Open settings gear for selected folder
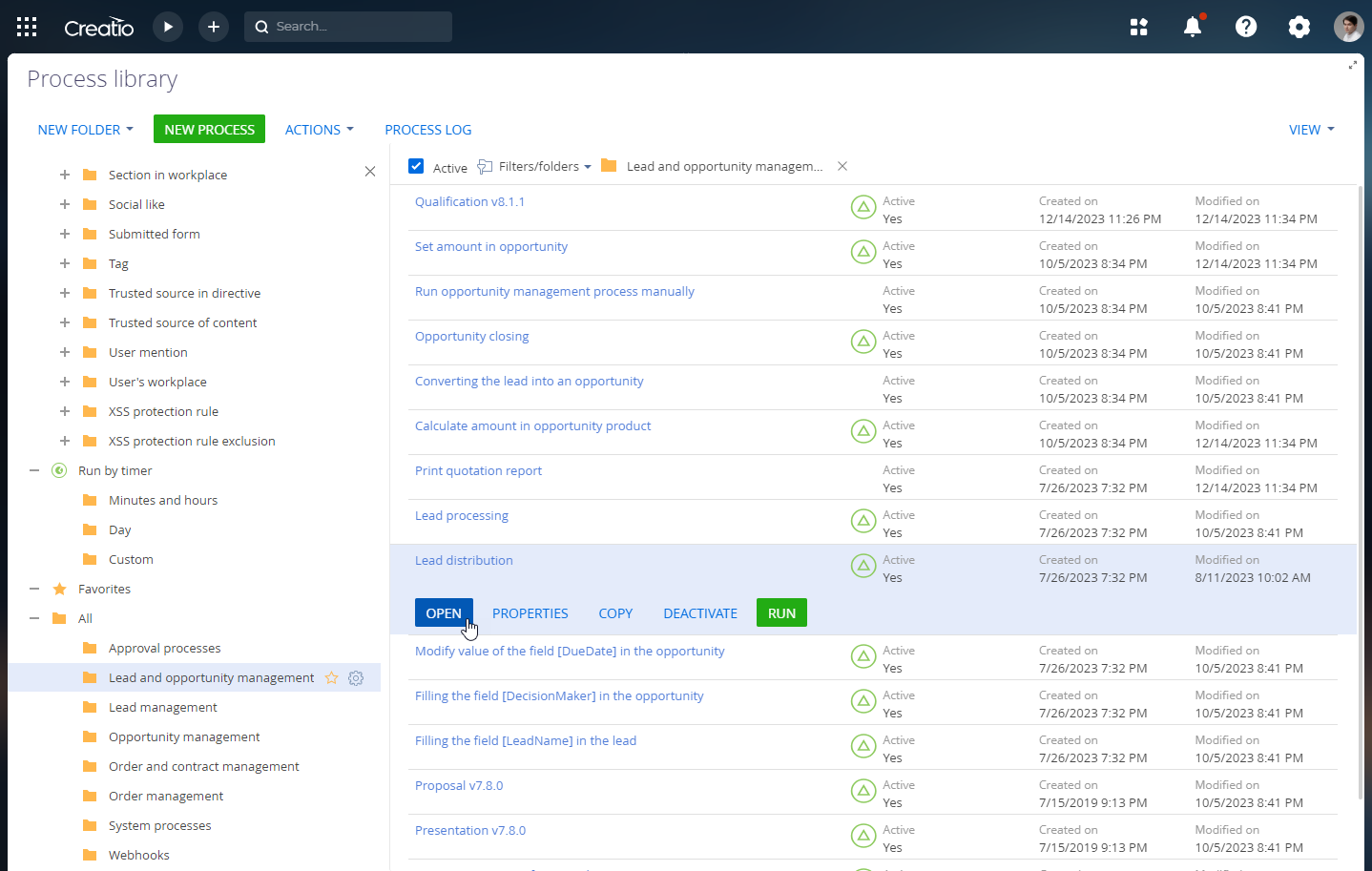 tap(356, 678)
